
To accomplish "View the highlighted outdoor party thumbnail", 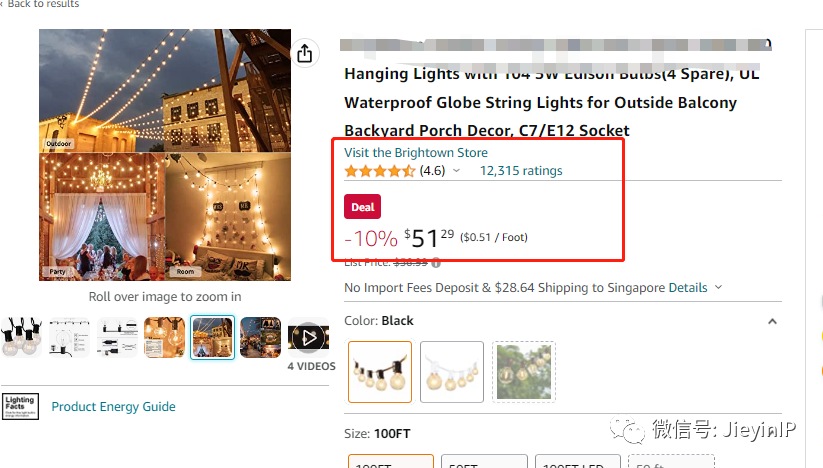I will pyautogui.click(x=212, y=338).
